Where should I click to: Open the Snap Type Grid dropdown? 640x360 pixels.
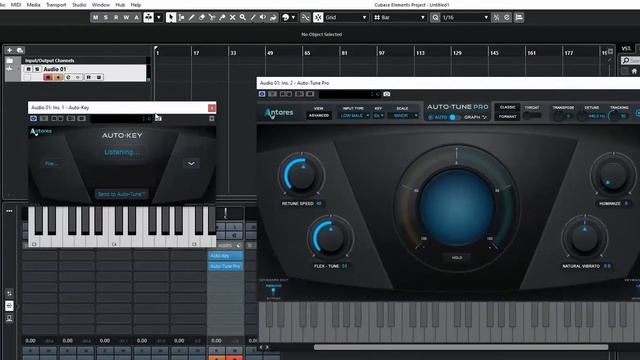tap(346, 18)
